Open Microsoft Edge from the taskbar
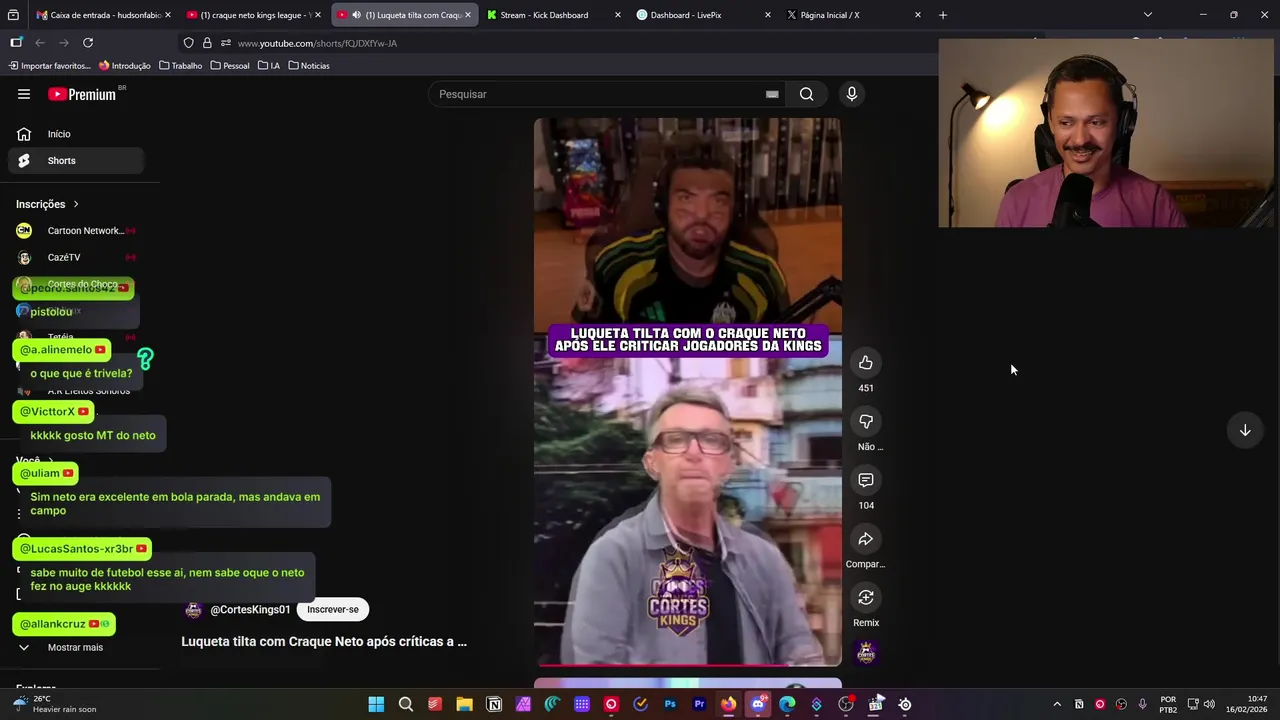This screenshot has height=720, width=1280. [787, 705]
